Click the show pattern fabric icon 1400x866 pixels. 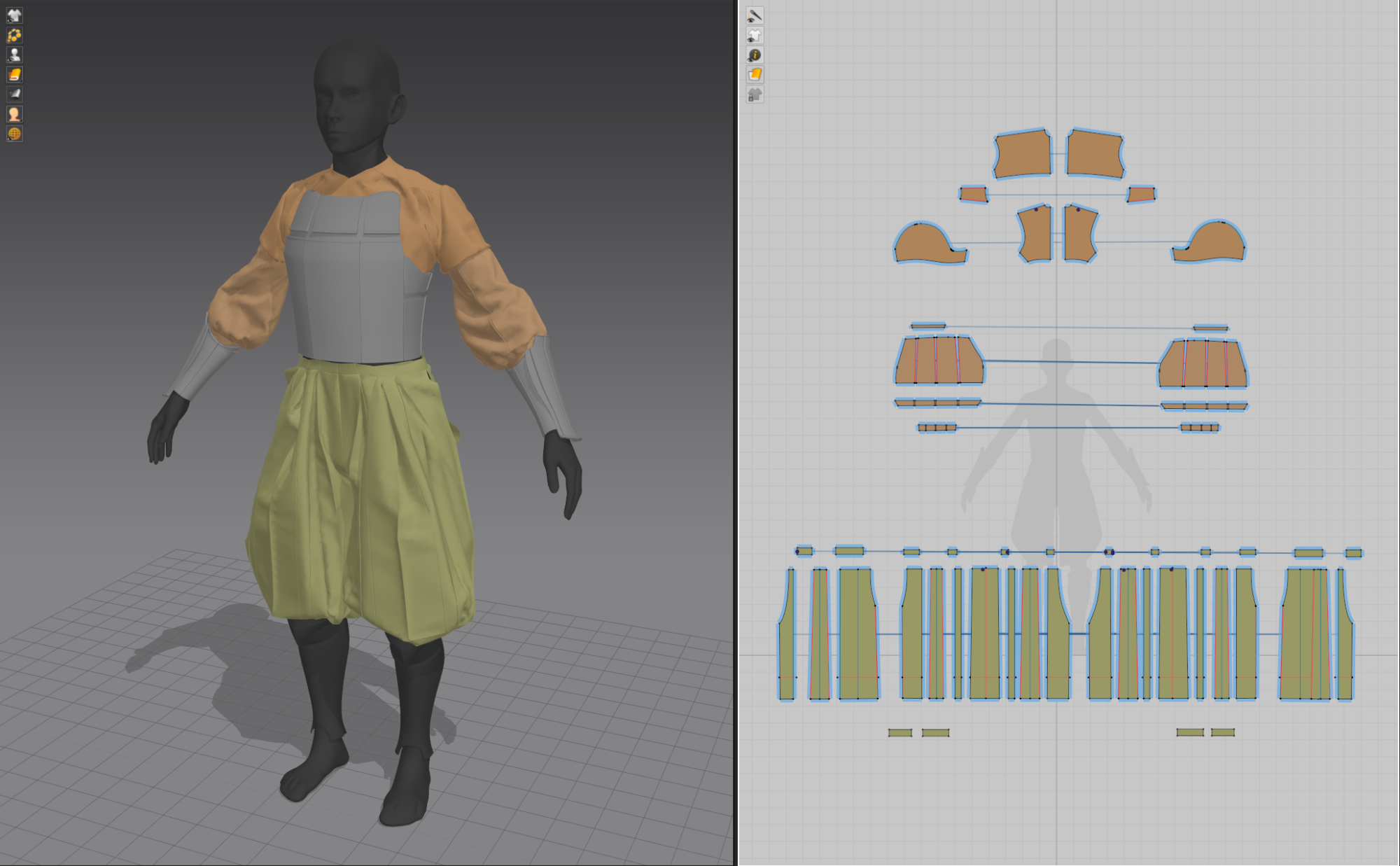[15, 74]
